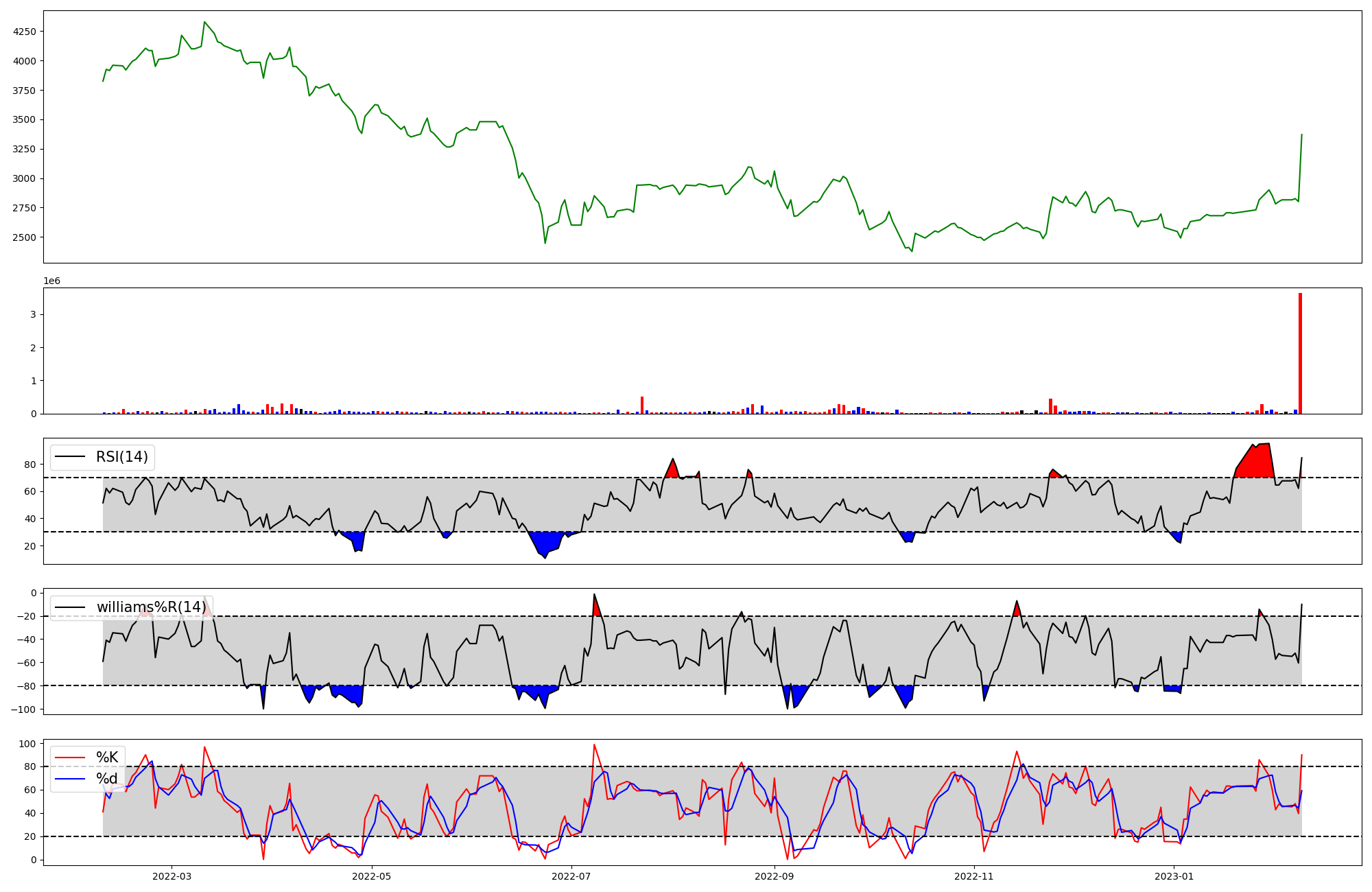
Task: Click the %K legend entry
Action: click(107, 758)
